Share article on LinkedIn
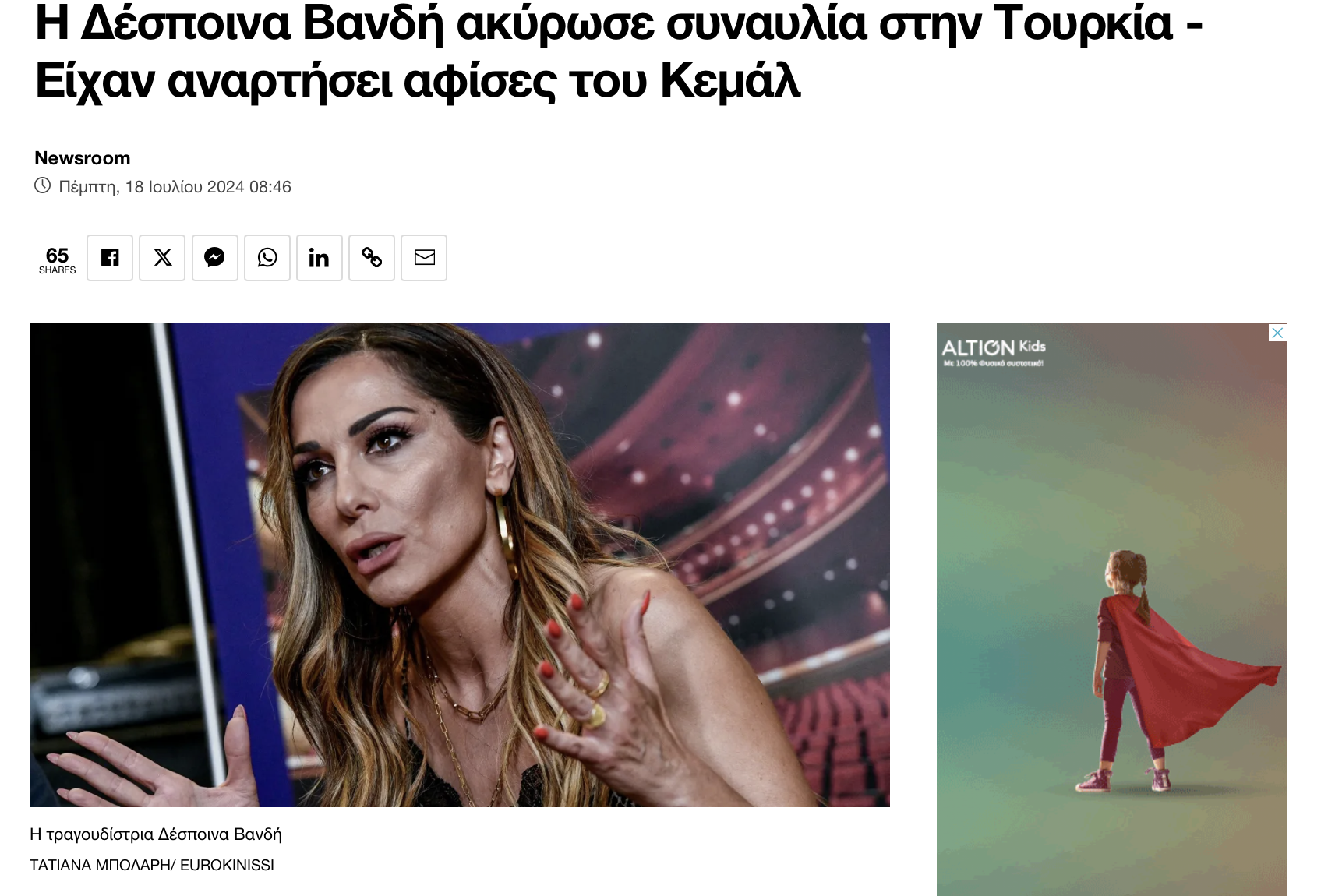Screen dimensions: 1328x896 click(x=320, y=258)
